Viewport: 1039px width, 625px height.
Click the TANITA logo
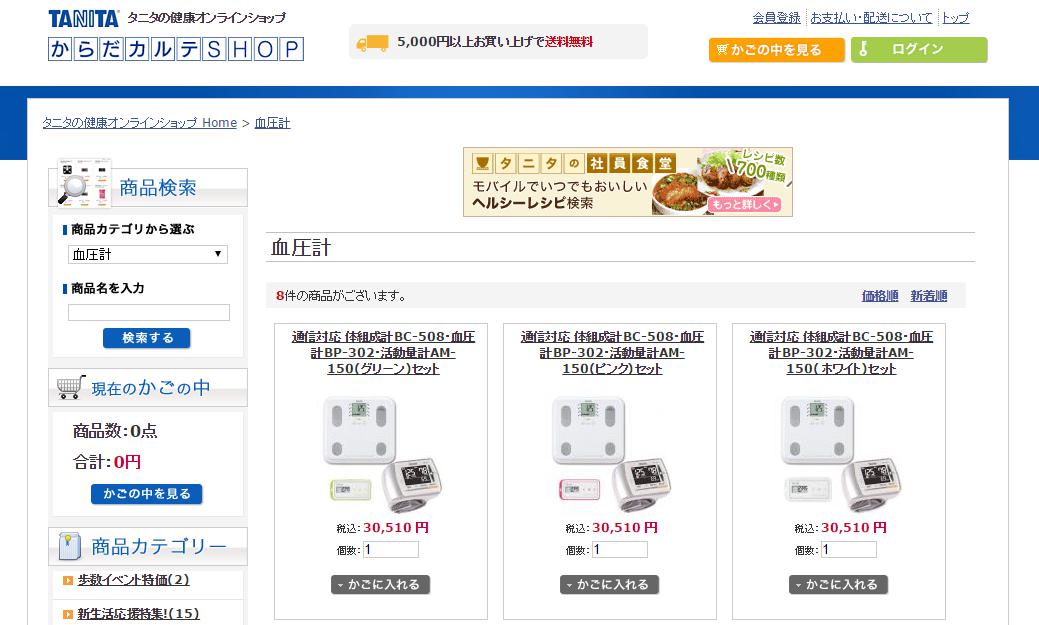click(x=83, y=18)
